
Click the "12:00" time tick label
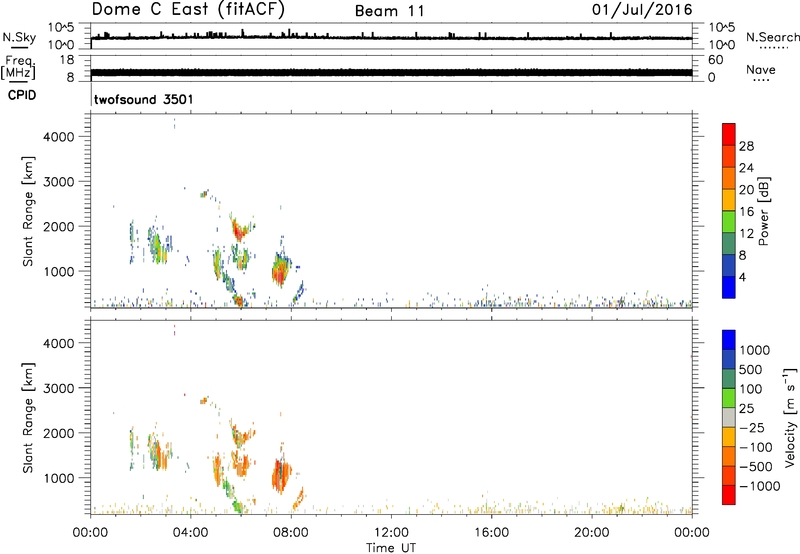click(x=391, y=533)
